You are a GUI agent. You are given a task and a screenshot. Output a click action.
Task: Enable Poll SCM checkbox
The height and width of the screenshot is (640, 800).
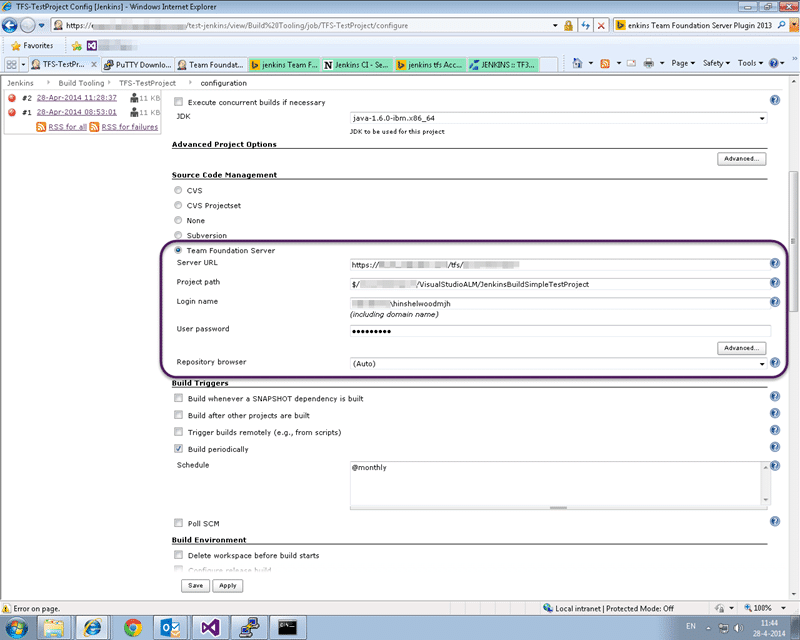click(x=178, y=523)
